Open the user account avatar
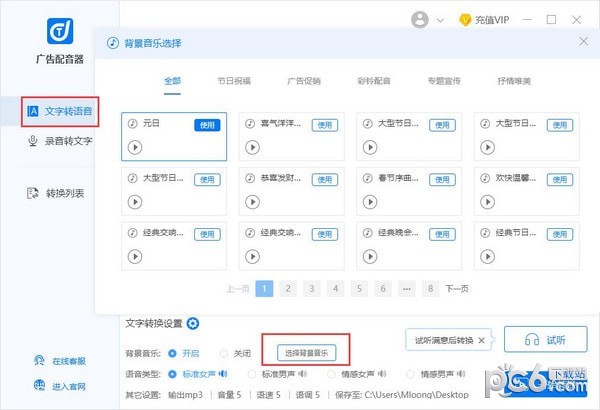The width and height of the screenshot is (600, 410). 420,20
